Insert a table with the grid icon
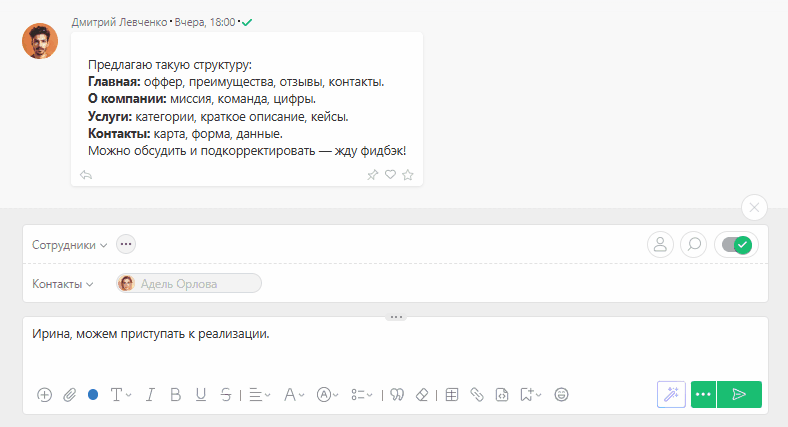The image size is (788, 427). coord(452,395)
